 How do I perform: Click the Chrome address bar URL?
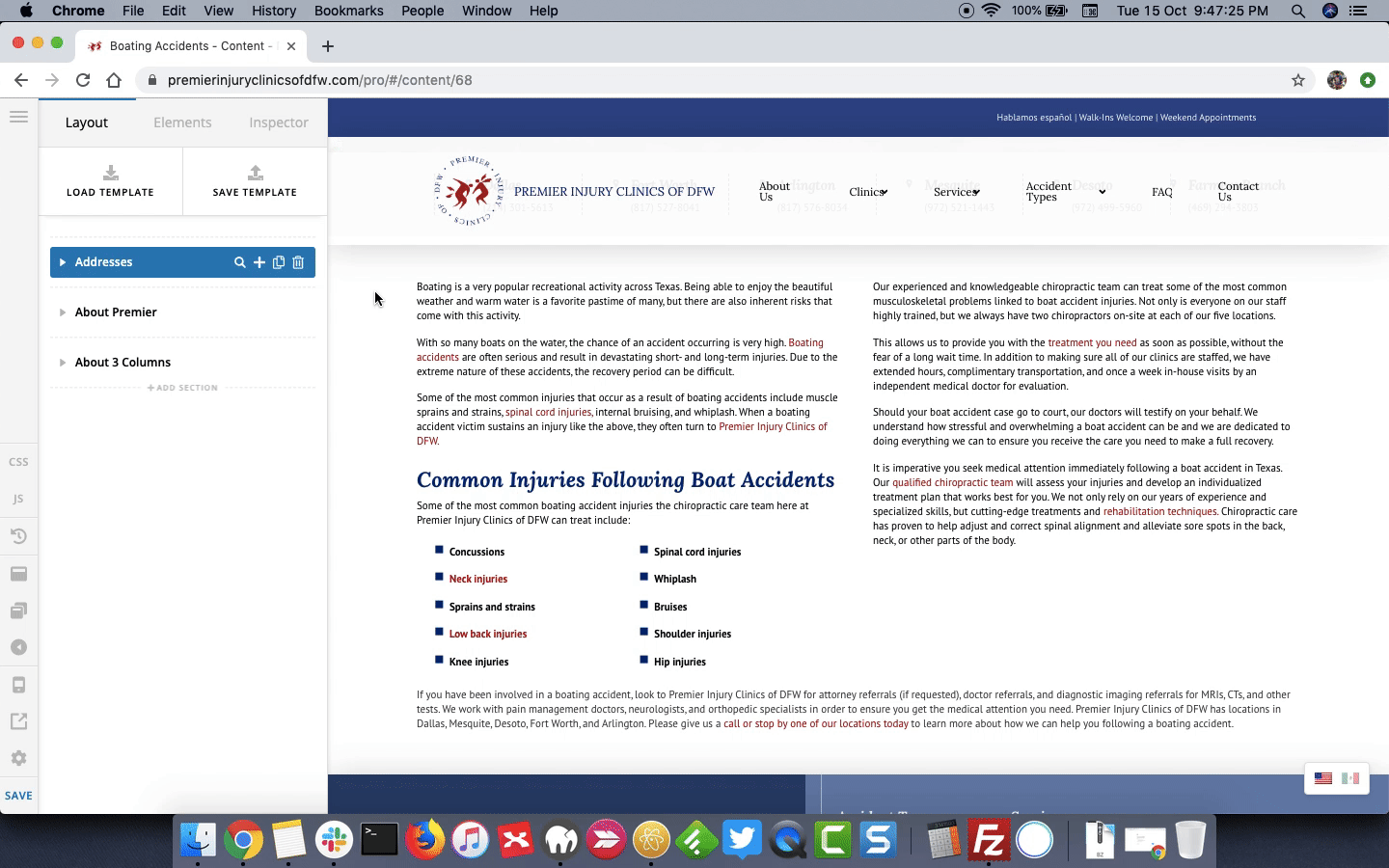pyautogui.click(x=319, y=80)
